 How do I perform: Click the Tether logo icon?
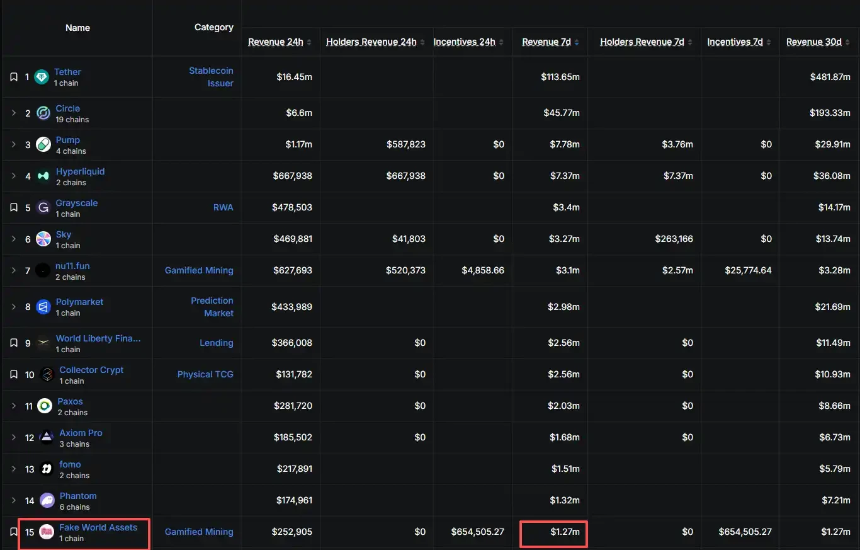click(42, 77)
